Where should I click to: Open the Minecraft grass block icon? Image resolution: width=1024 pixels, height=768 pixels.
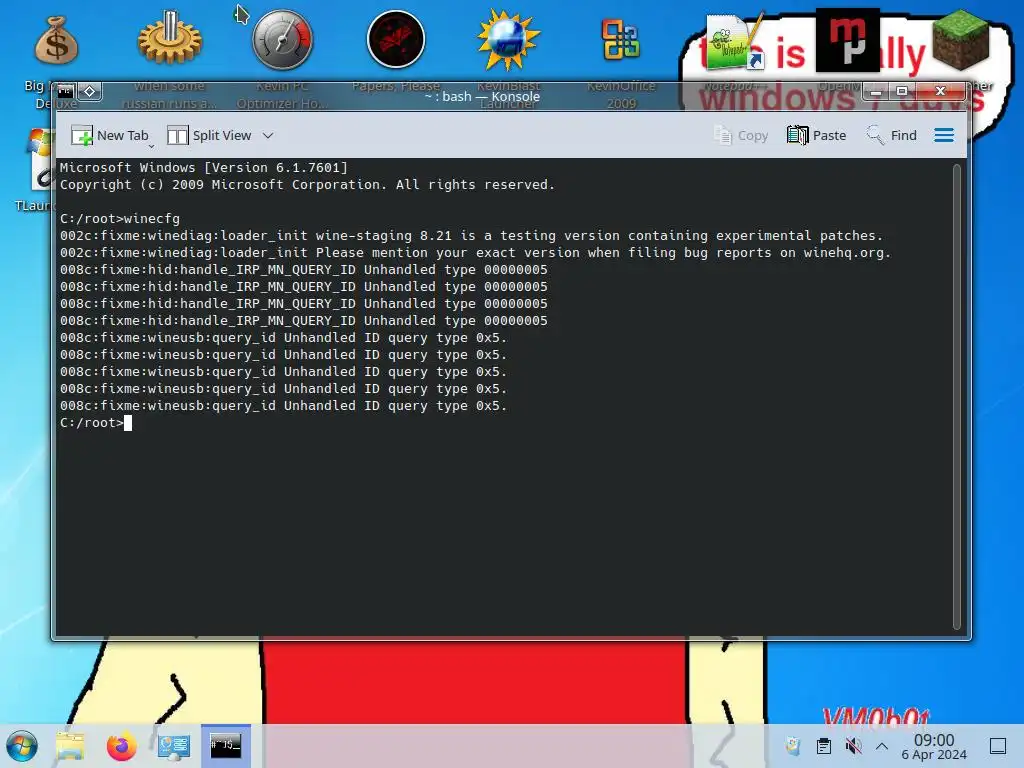point(960,40)
